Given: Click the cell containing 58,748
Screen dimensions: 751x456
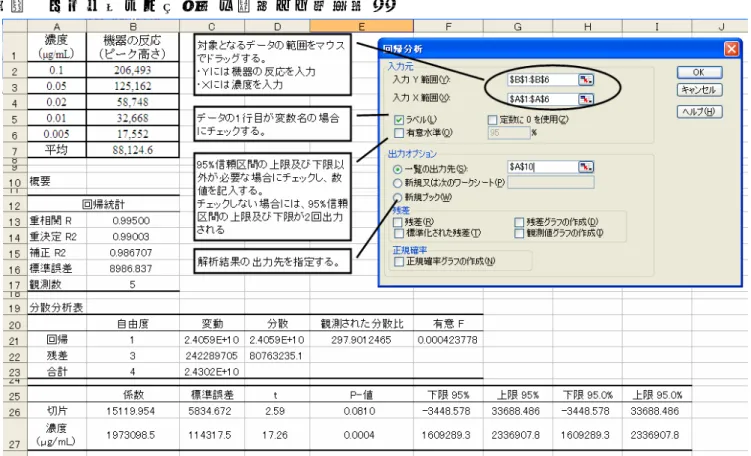Looking at the screenshot, I should point(133,102).
